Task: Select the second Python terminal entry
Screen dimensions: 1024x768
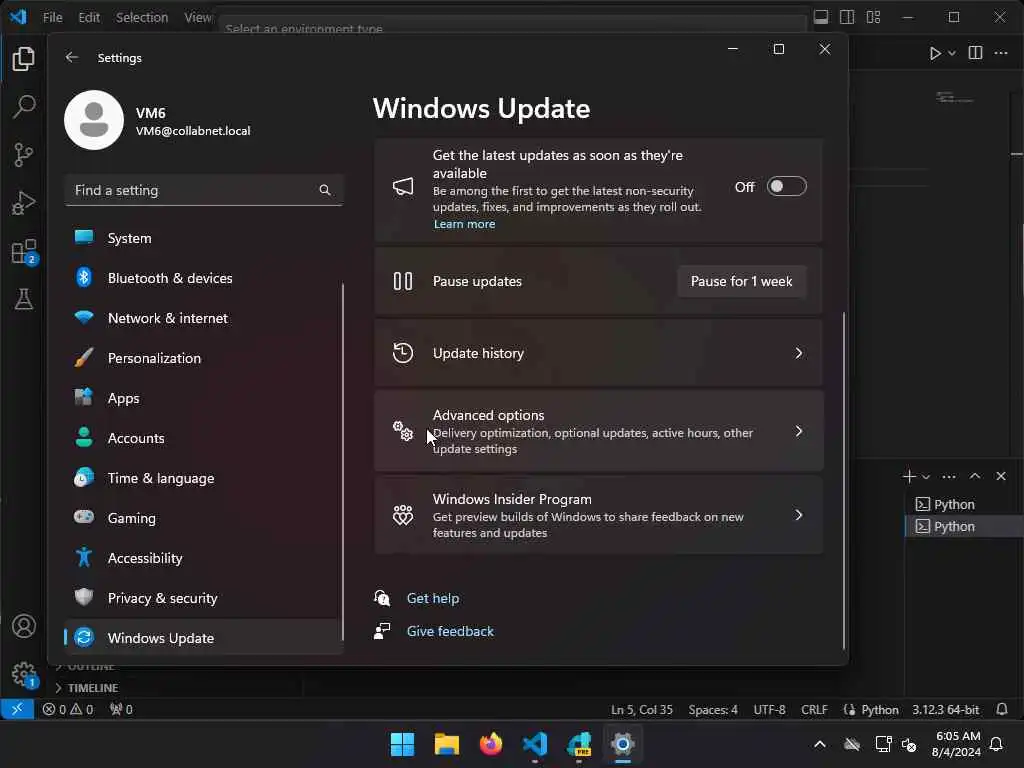Action: (x=964, y=526)
